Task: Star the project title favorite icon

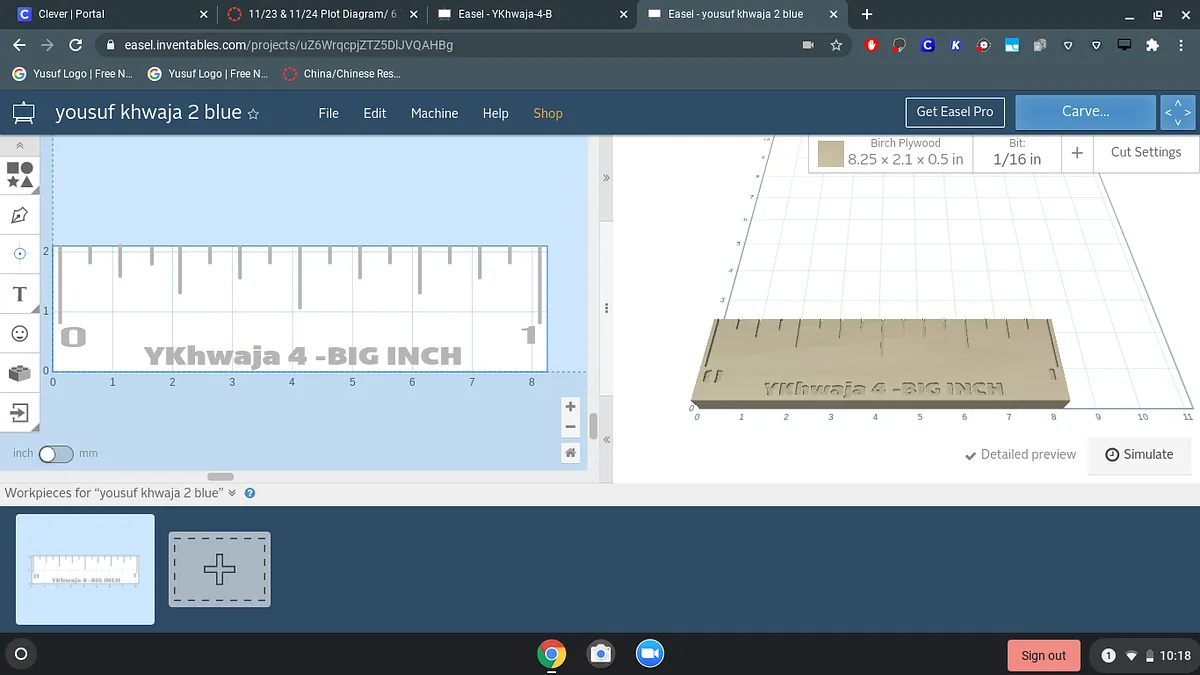Action: click(253, 114)
